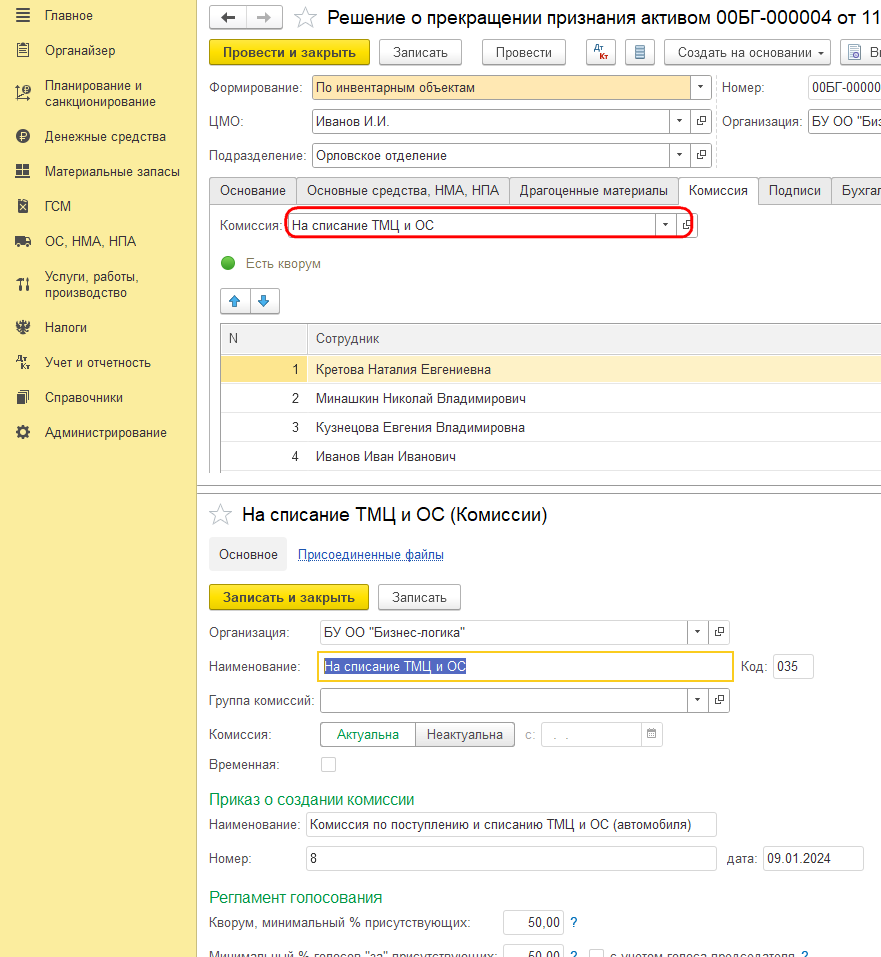The height and width of the screenshot is (957, 881).
Task: Open the ЦМО Иванов И.И. record
Action: (702, 121)
